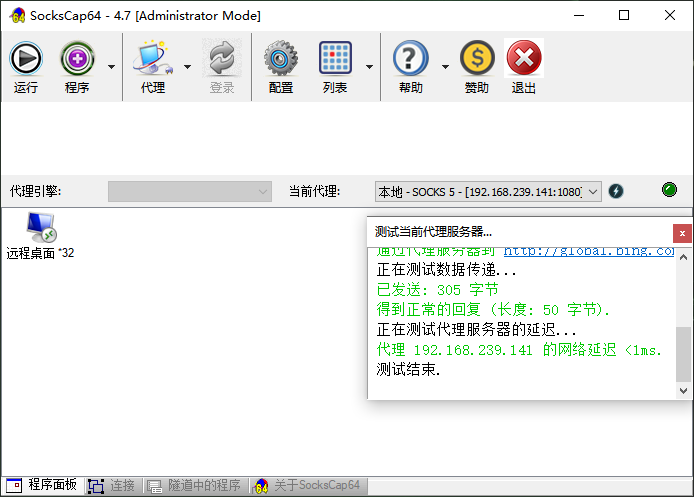Click the log line 得到正常的回复 (长度: 50 字节)

pyautogui.click(x=493, y=309)
